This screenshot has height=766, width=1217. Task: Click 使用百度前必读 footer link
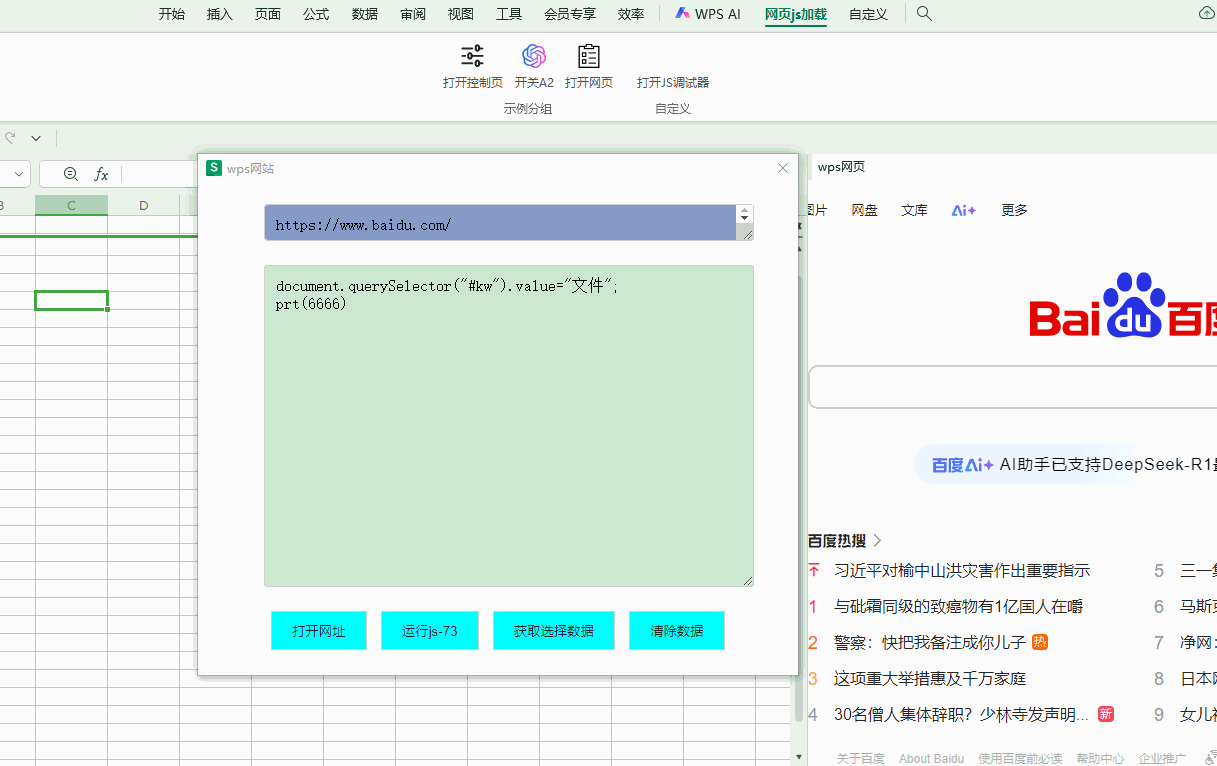point(1020,758)
